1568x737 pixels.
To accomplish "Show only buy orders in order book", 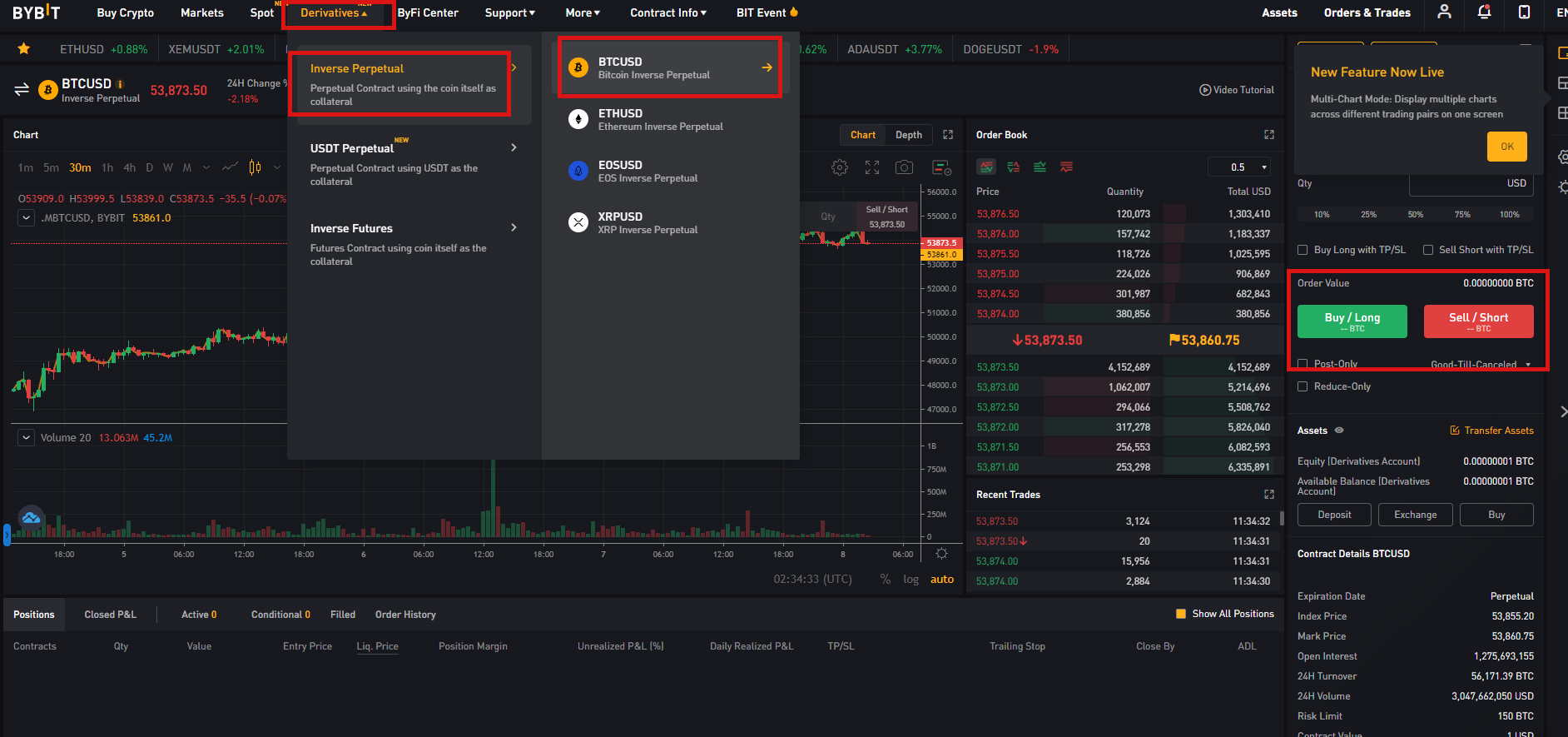I will pyautogui.click(x=1040, y=167).
